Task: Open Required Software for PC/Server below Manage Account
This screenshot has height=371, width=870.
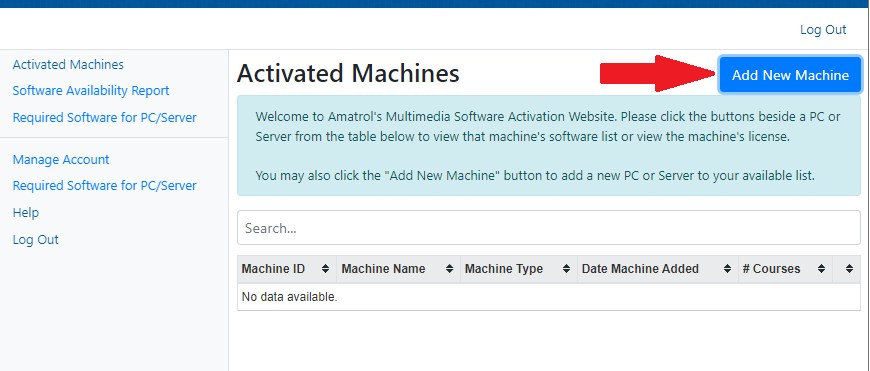Action: (x=104, y=186)
